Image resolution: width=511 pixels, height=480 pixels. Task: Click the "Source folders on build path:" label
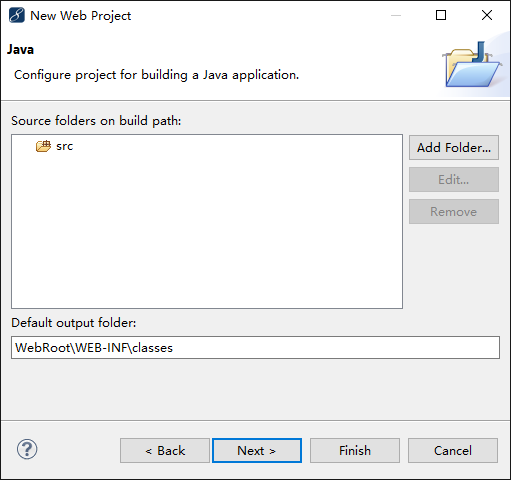(x=96, y=121)
